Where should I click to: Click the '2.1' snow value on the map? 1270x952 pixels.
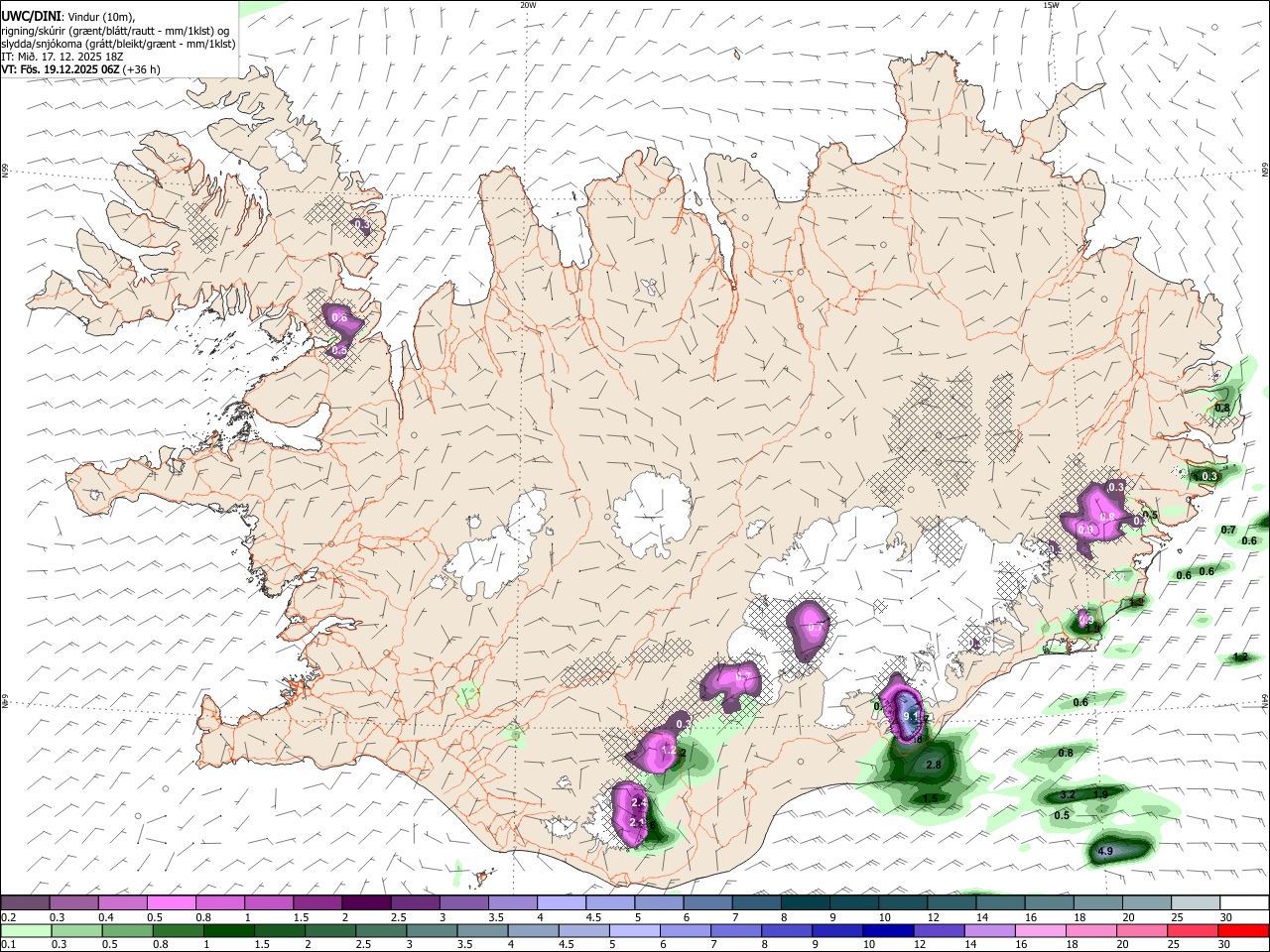638,822
